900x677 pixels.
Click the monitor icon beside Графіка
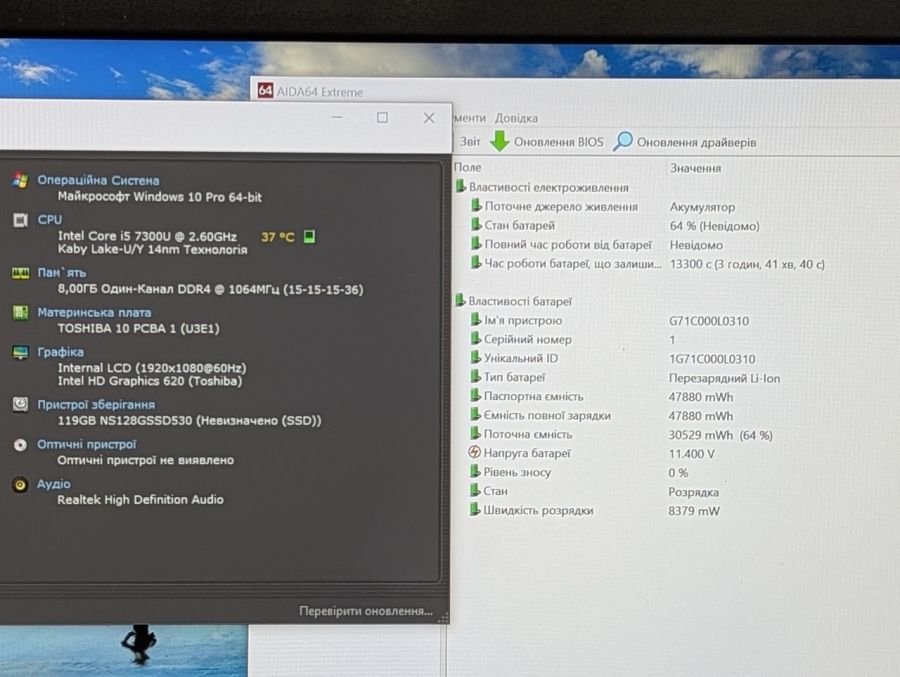tap(20, 352)
